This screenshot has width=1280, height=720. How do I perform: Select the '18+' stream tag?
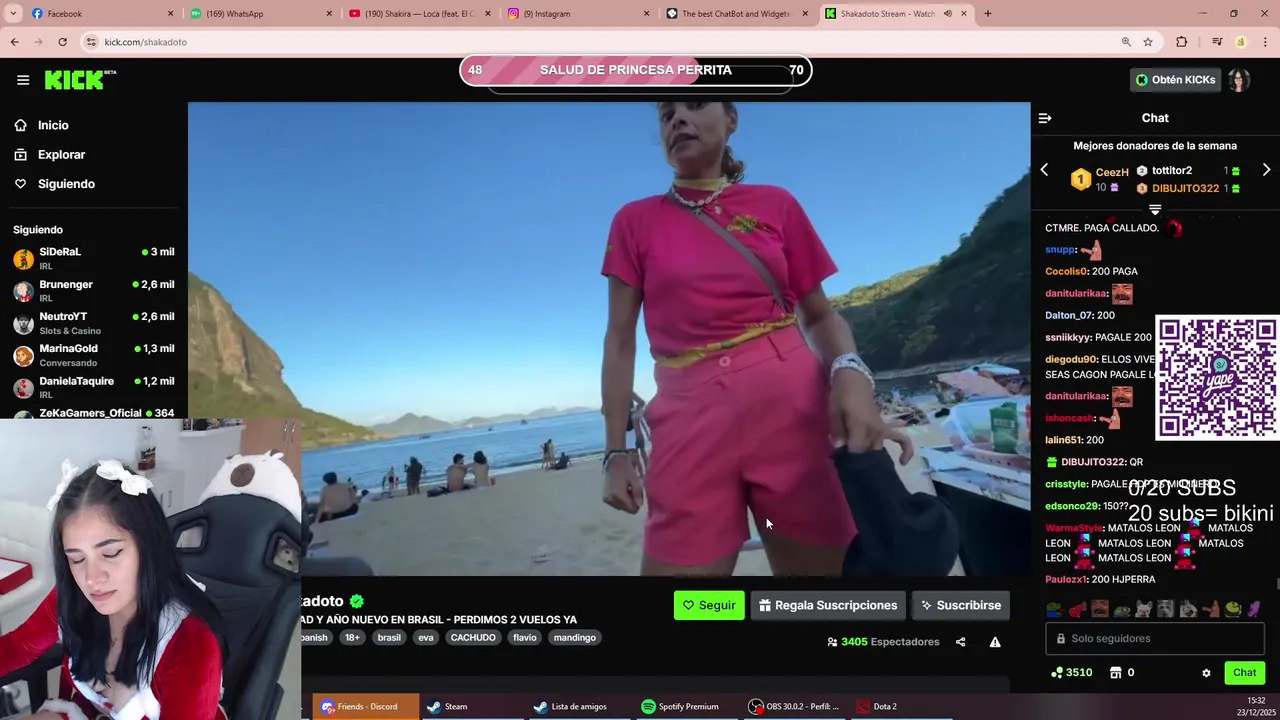pyautogui.click(x=352, y=638)
